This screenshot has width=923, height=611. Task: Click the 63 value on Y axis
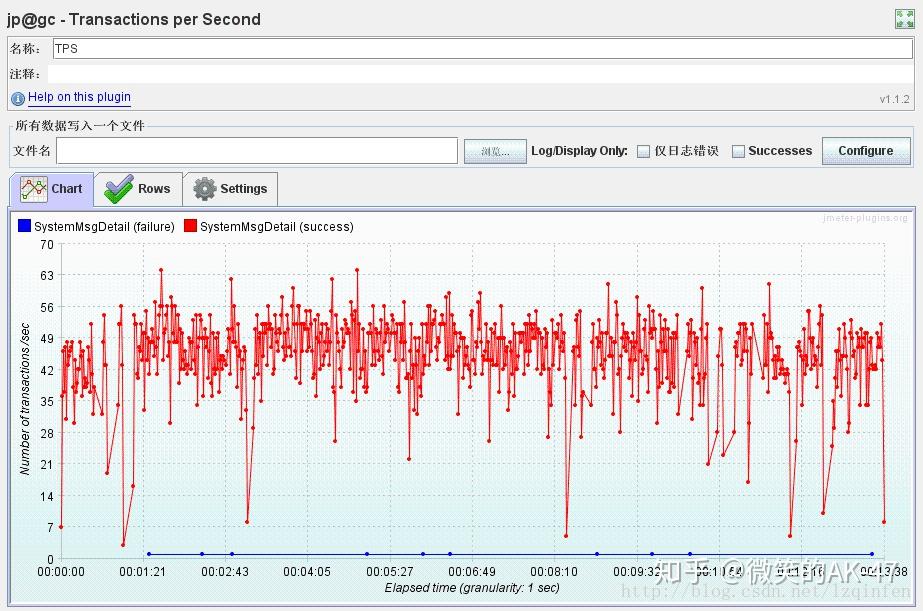click(47, 275)
